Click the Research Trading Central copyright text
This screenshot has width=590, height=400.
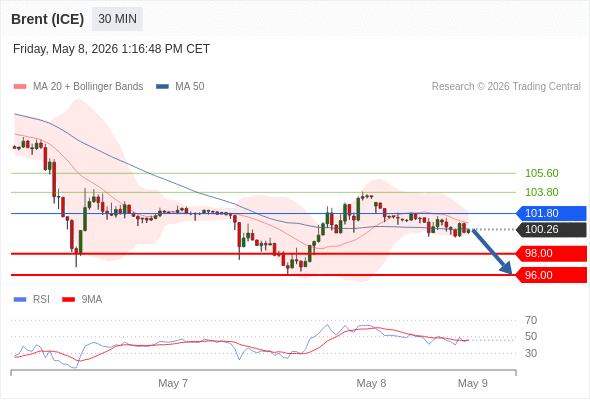point(506,87)
